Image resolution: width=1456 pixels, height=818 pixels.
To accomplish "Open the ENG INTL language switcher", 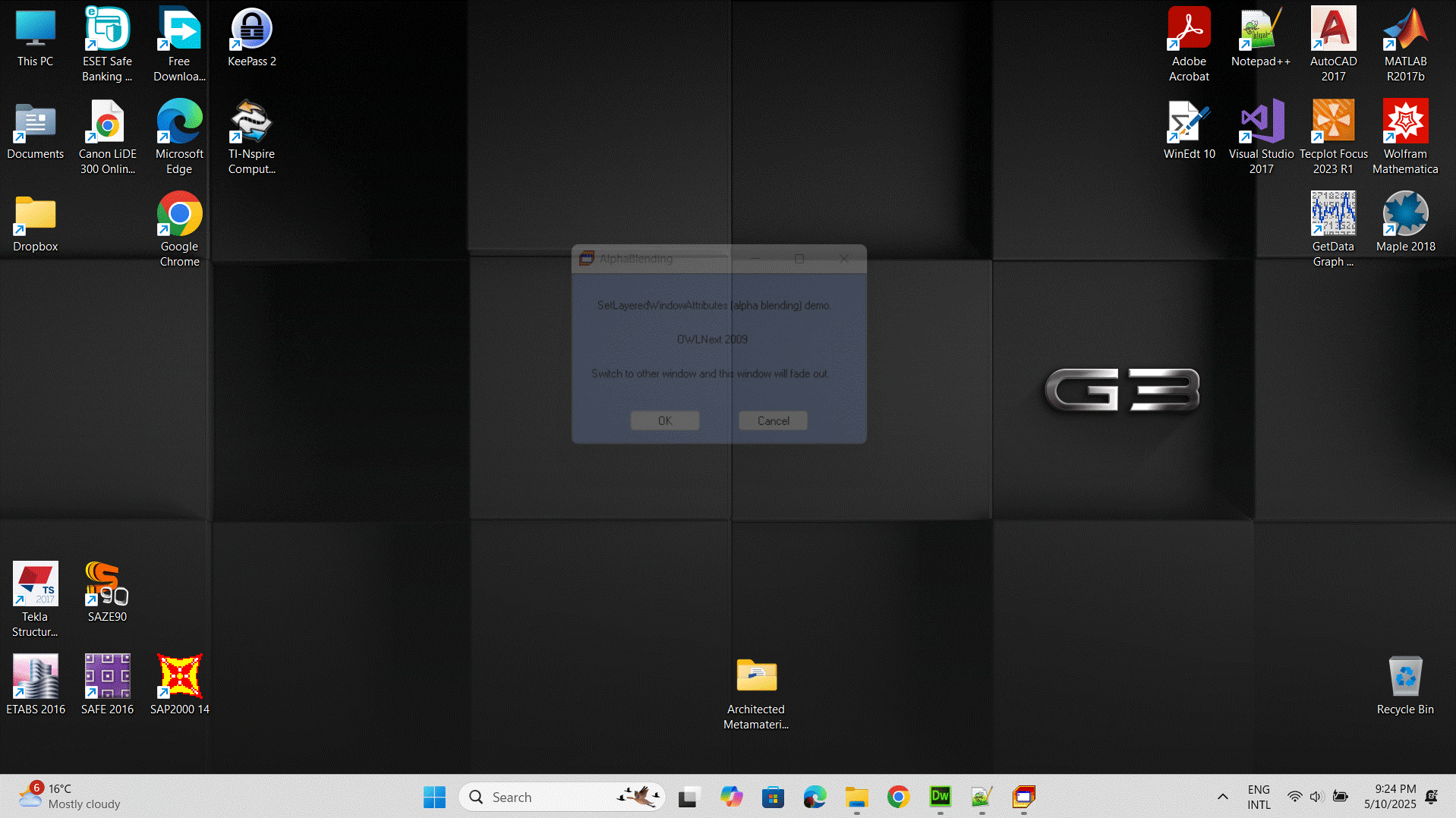I will pyautogui.click(x=1258, y=797).
